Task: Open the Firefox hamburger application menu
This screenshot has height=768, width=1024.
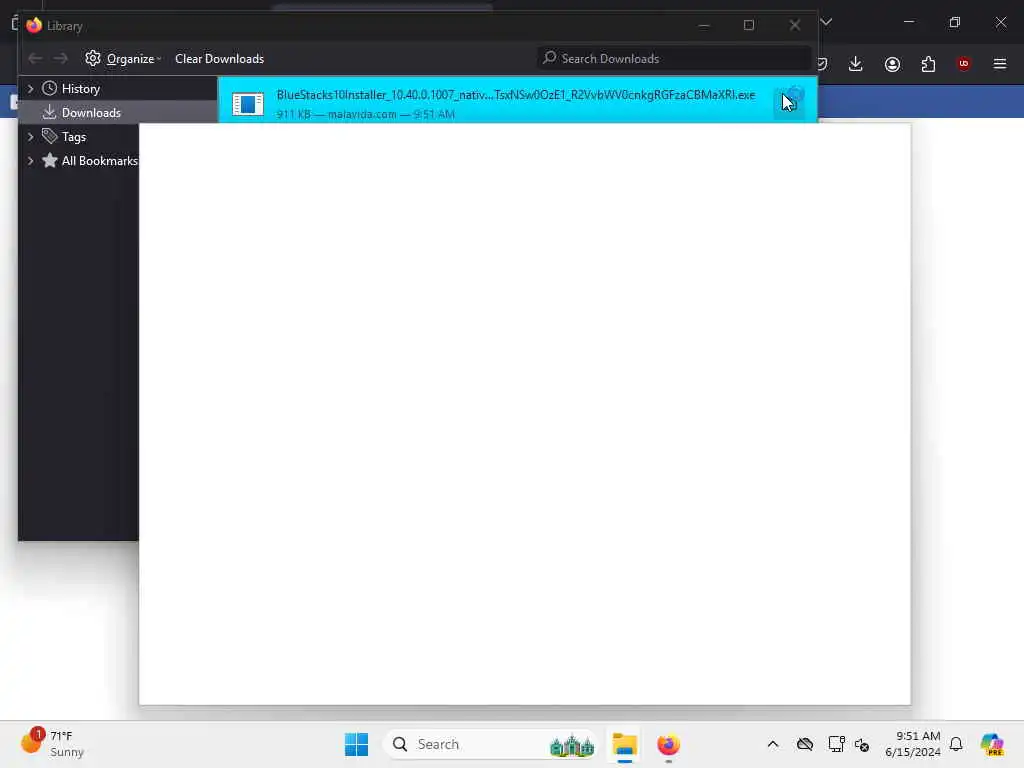Action: tap(1000, 64)
